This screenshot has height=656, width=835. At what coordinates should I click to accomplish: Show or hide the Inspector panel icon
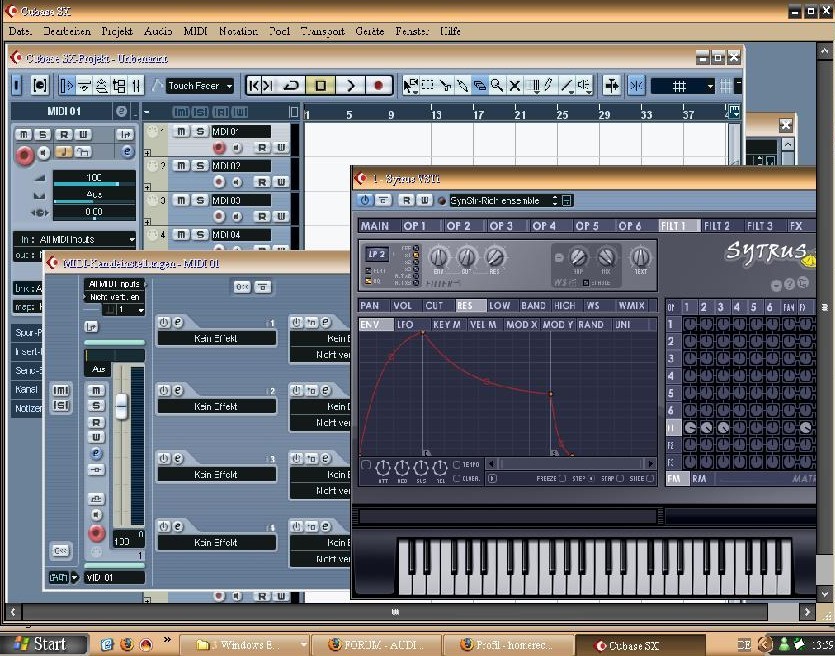67,85
